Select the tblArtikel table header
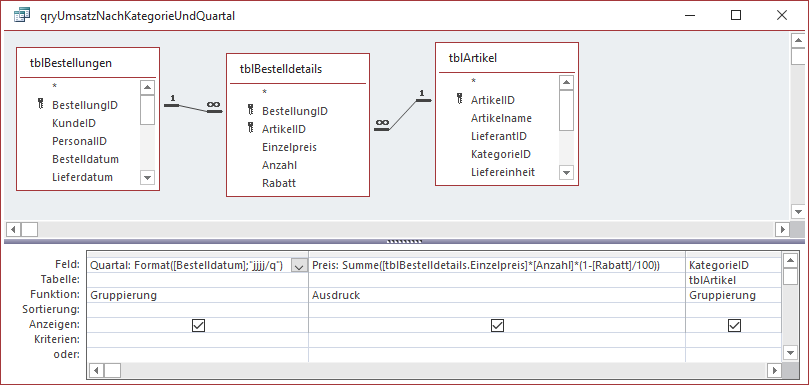 tap(507, 58)
